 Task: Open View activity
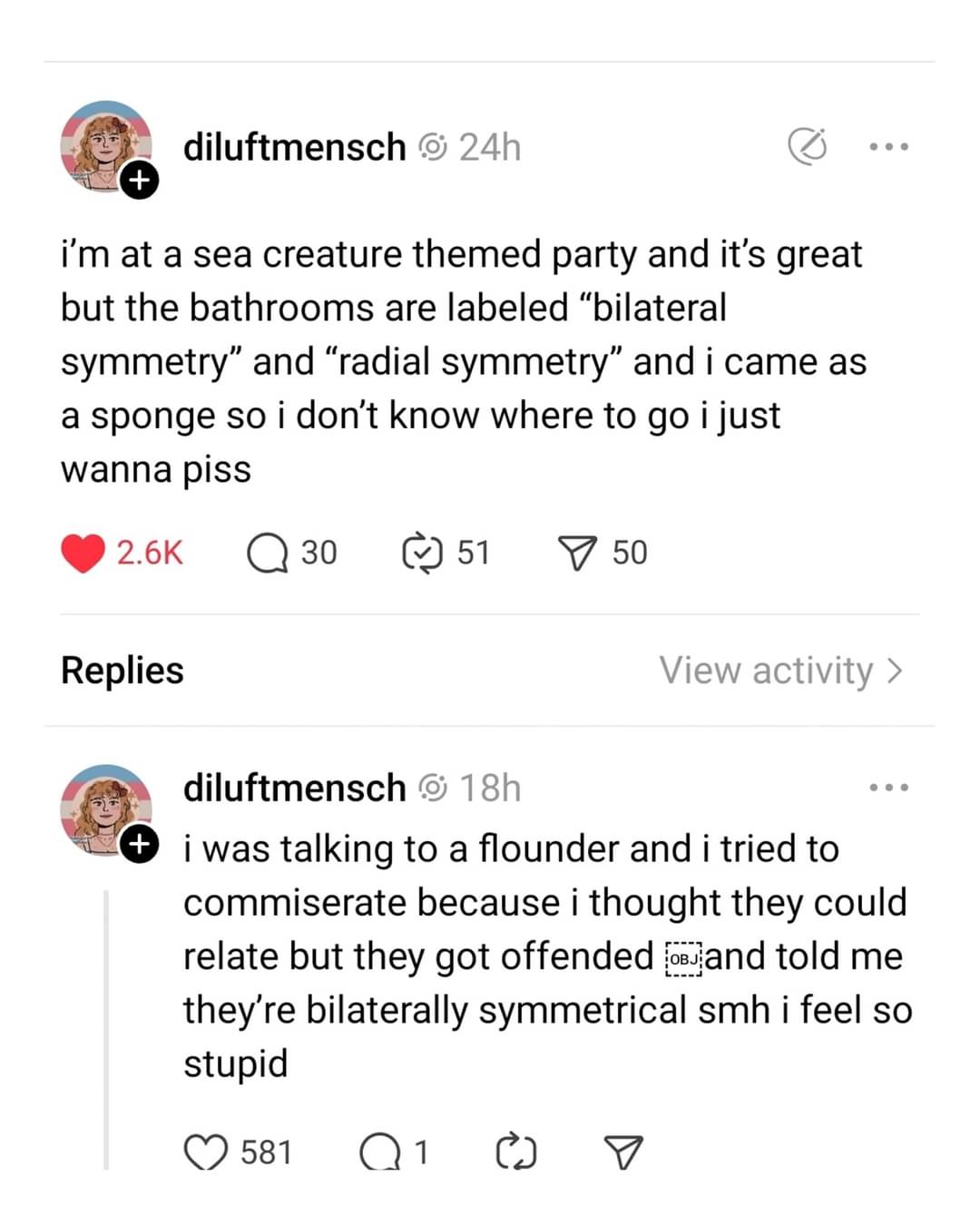[x=766, y=671]
